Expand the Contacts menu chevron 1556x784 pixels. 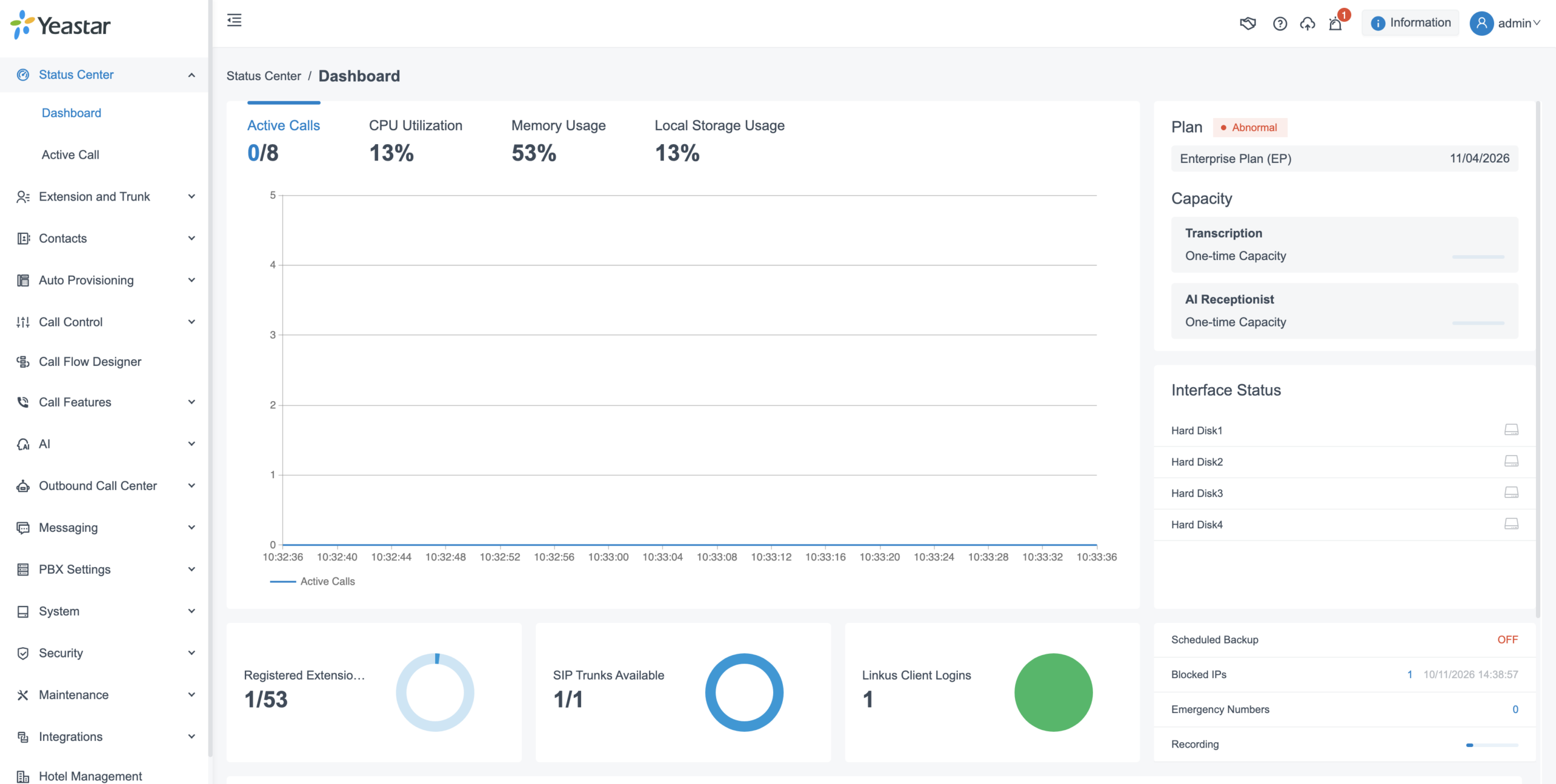point(191,238)
